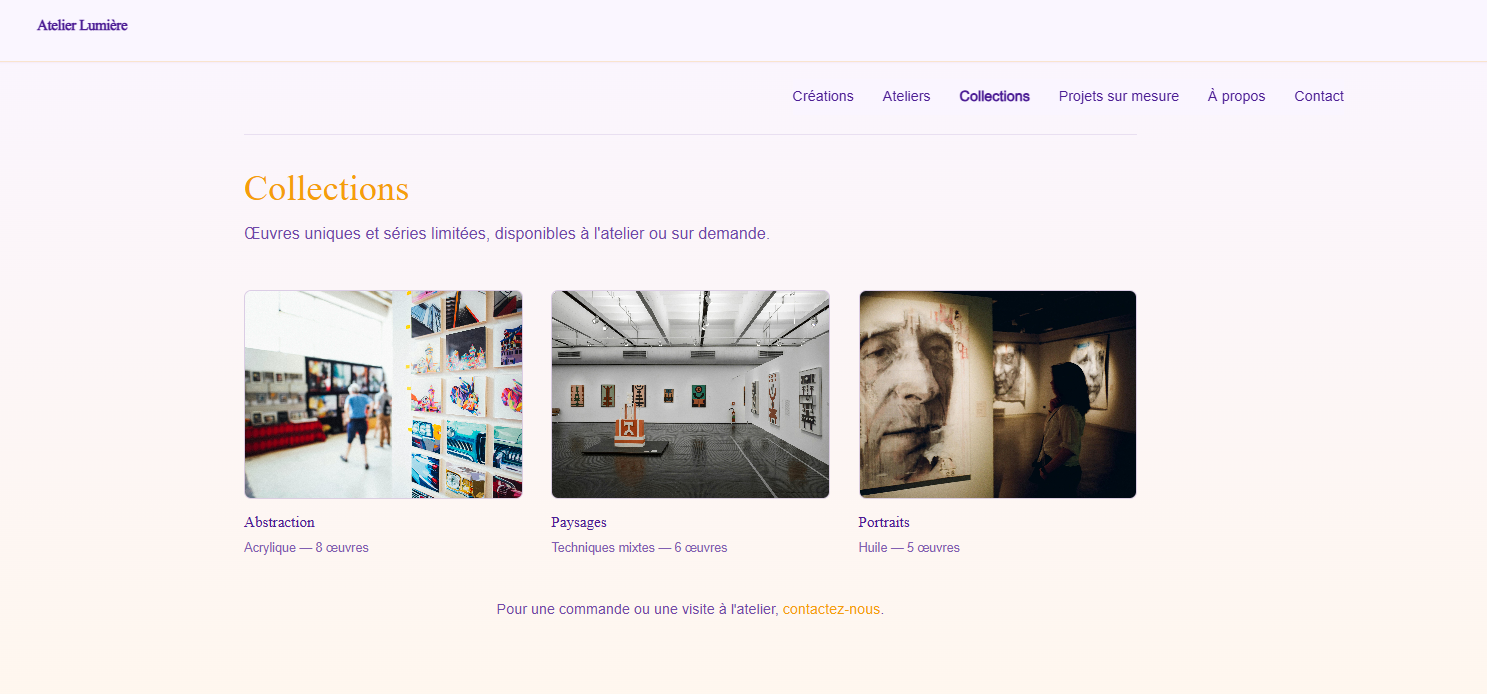Go to the Ateliers page
Screen dimensions: 1487x694
(906, 96)
